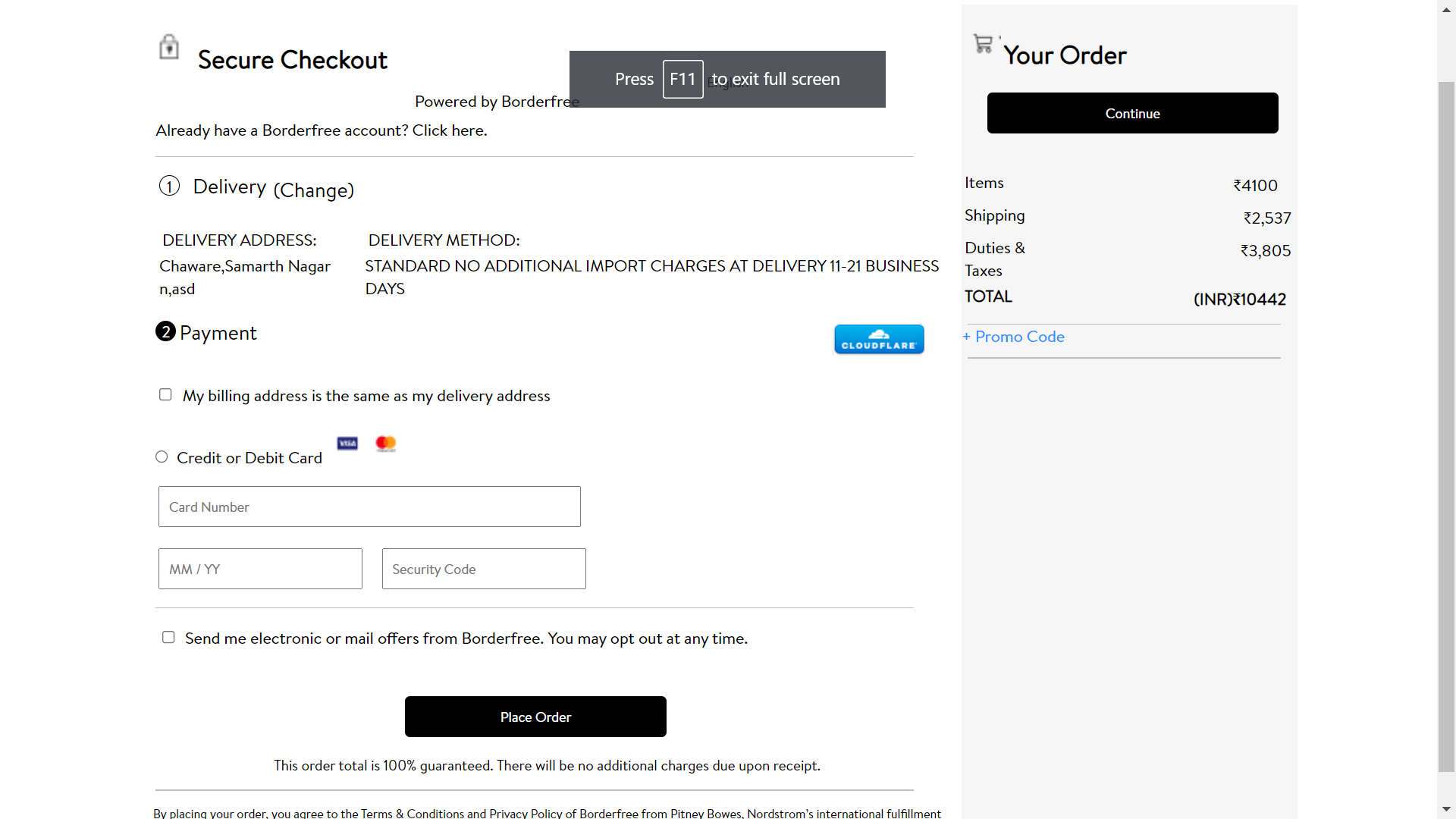Check billing address same as delivery
Viewport: 1456px width, 819px height.
165,394
